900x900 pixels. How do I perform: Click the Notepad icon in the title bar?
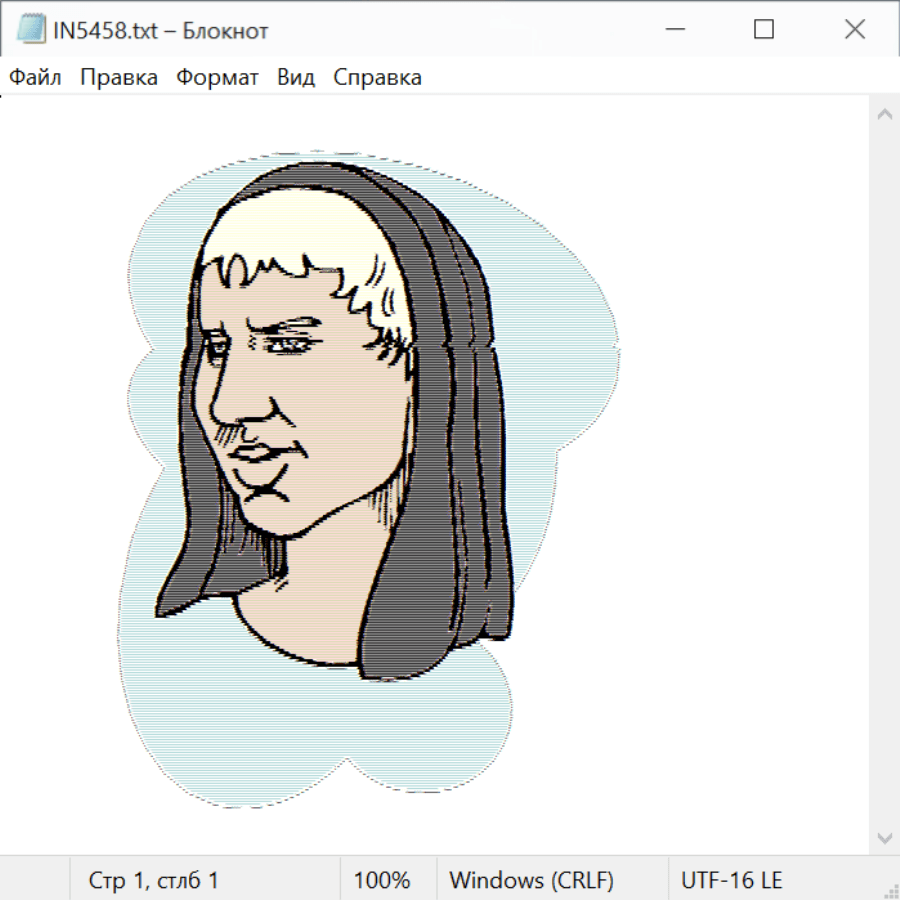tap(31, 30)
